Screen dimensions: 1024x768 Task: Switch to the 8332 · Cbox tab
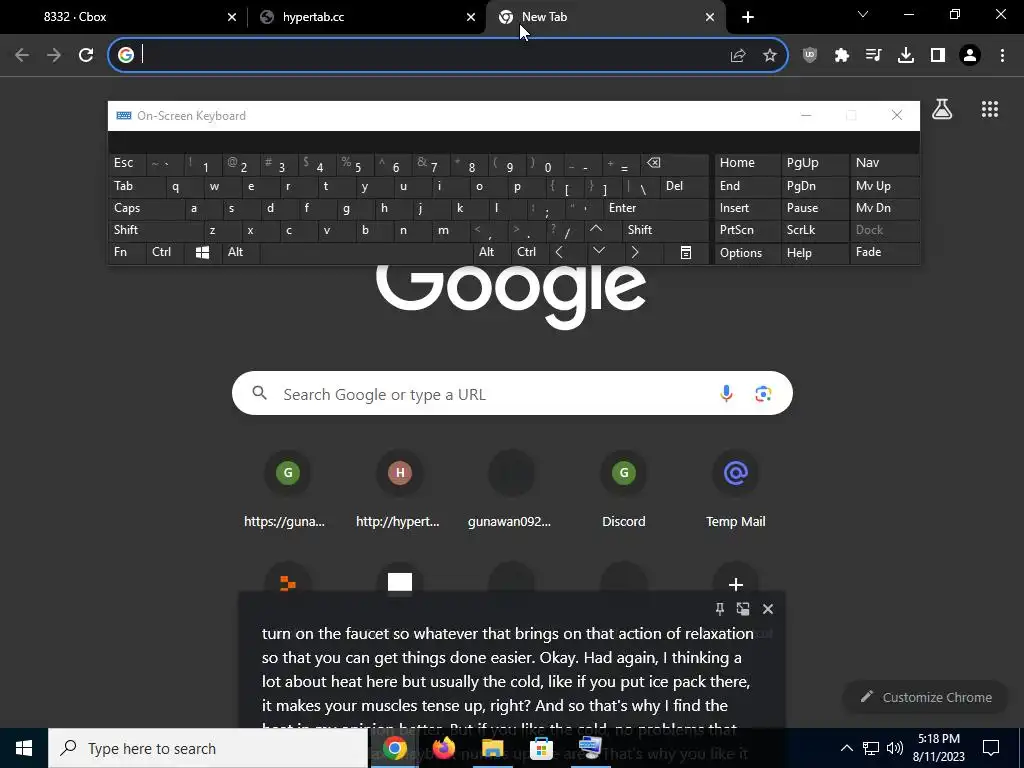coord(124,17)
